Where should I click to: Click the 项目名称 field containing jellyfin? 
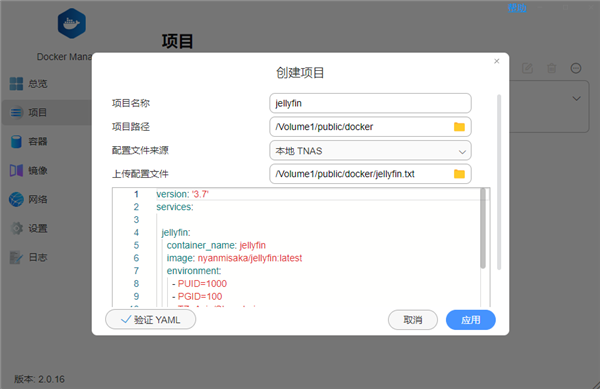tap(370, 103)
